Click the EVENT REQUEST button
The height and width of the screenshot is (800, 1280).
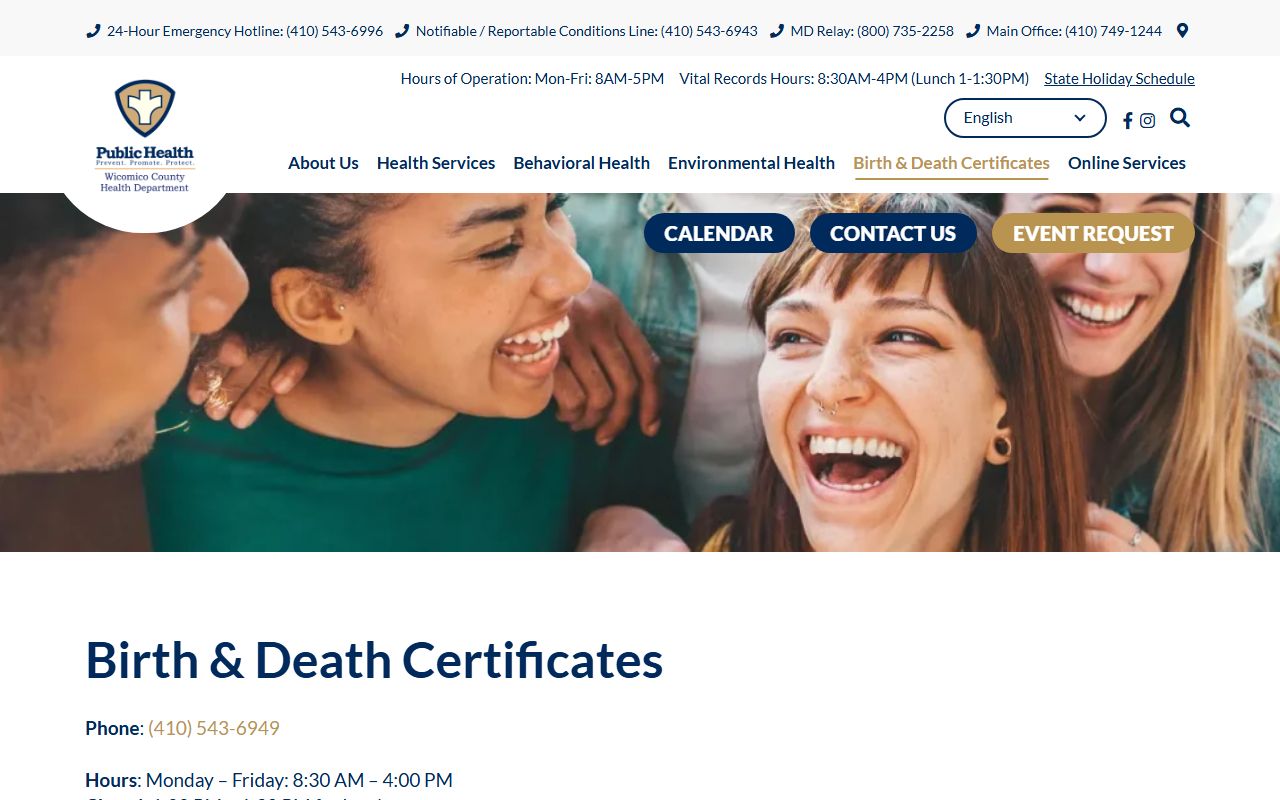click(x=1093, y=233)
